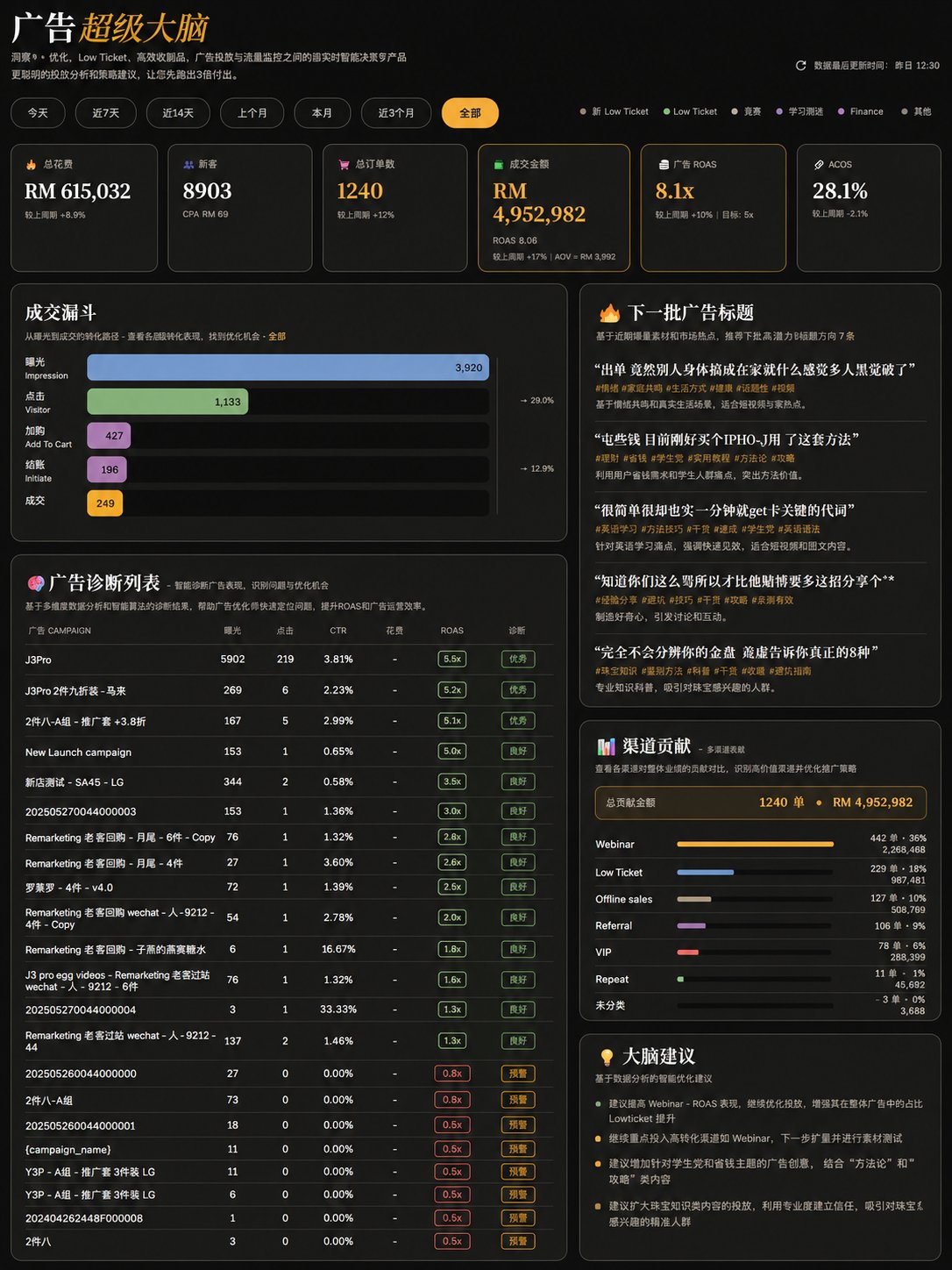The image size is (952, 1270).
Task: Click the yellow Webinar contribution bar
Action: (x=755, y=845)
